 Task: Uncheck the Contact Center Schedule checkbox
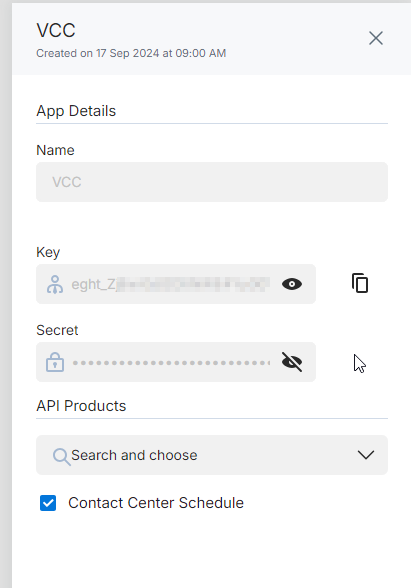48,503
